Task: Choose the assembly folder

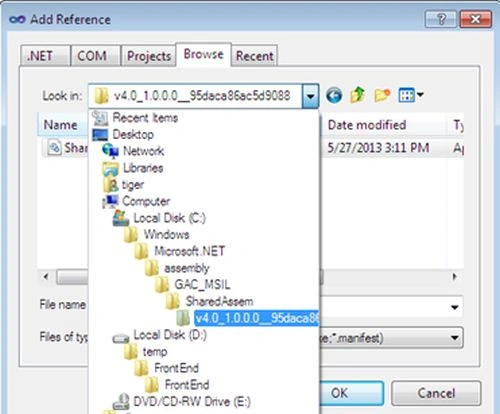Action: (x=187, y=268)
